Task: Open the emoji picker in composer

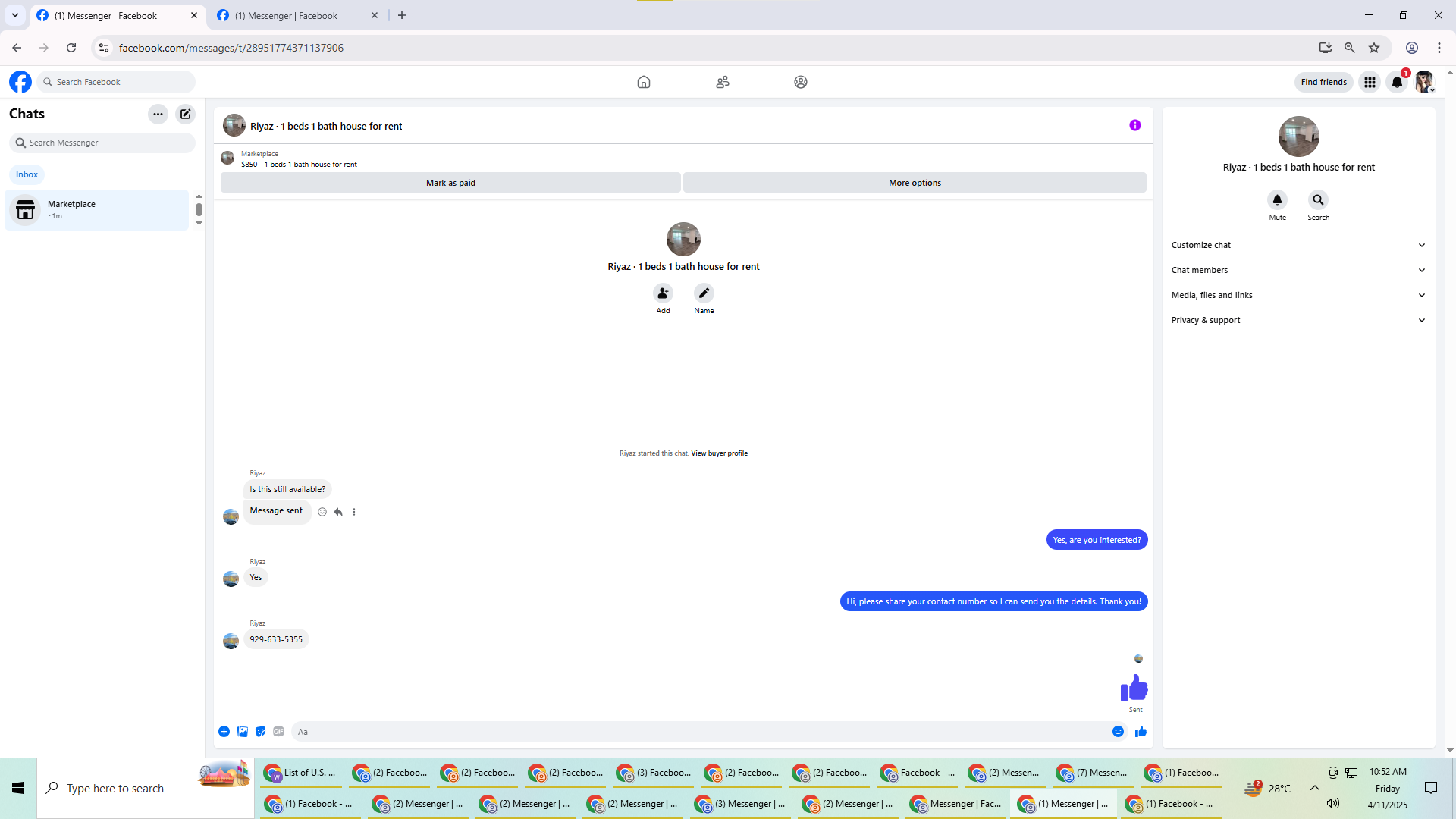Action: coord(1118,732)
